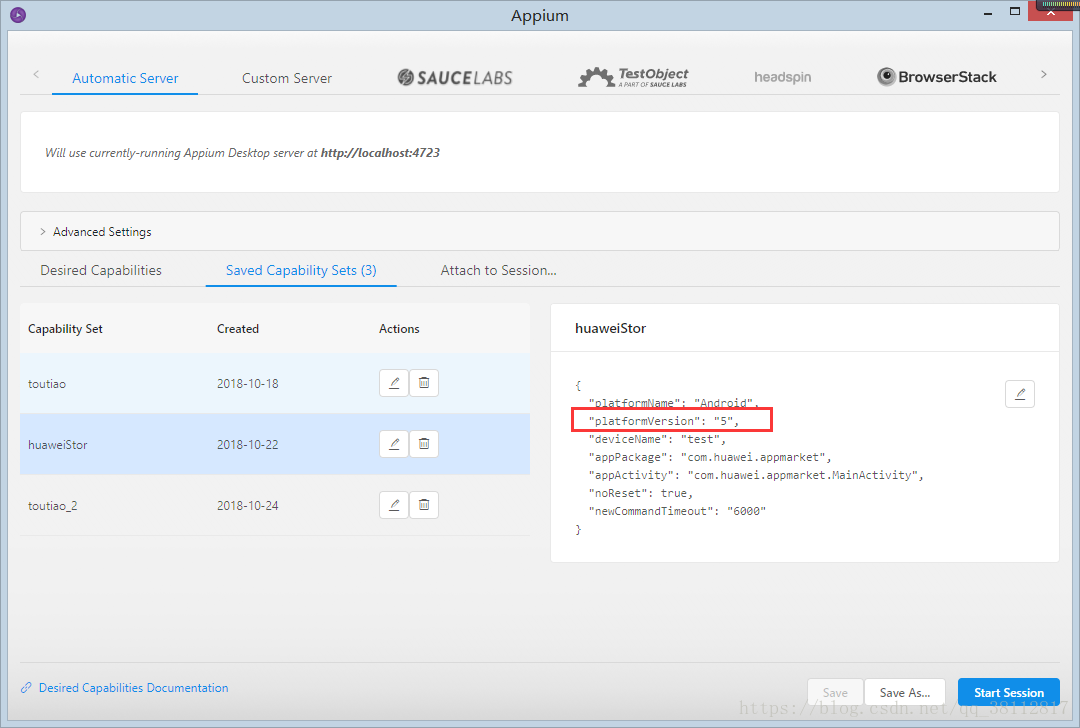Image resolution: width=1080 pixels, height=728 pixels.
Task: Click the 2018-10-24 created date
Action: (247, 506)
